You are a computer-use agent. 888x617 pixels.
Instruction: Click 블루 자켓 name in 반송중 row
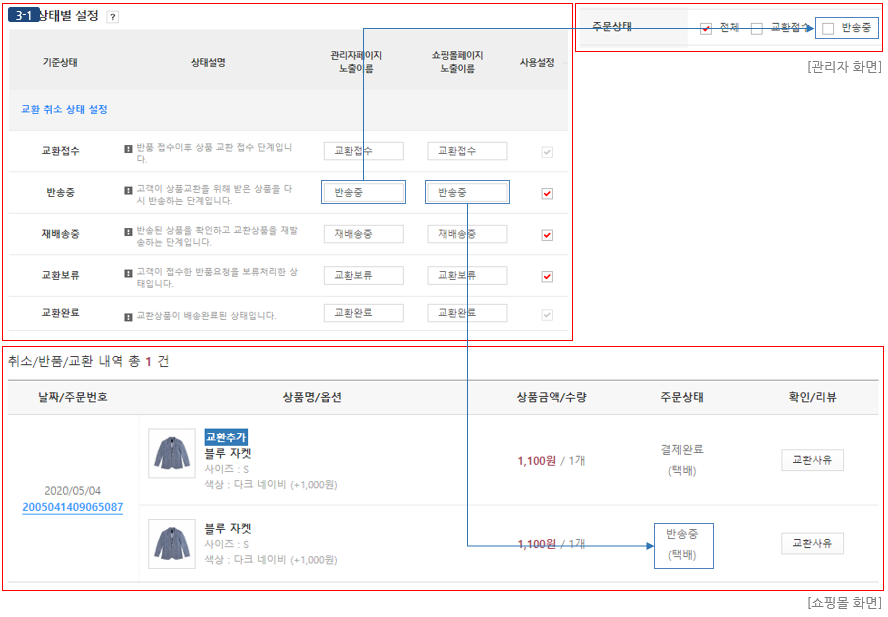(x=228, y=529)
